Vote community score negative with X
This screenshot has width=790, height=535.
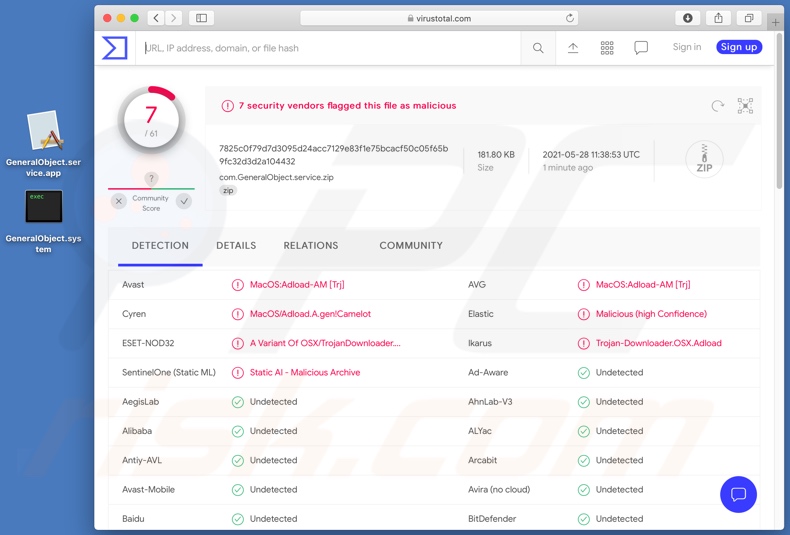coord(118,202)
